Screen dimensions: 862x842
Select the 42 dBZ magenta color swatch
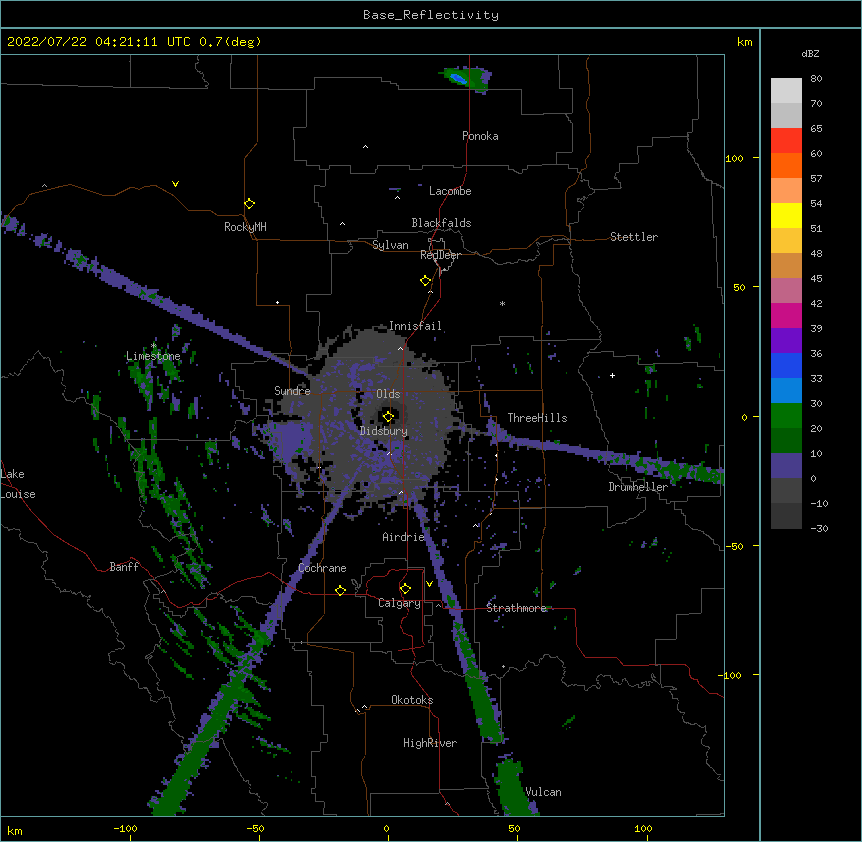(x=786, y=315)
